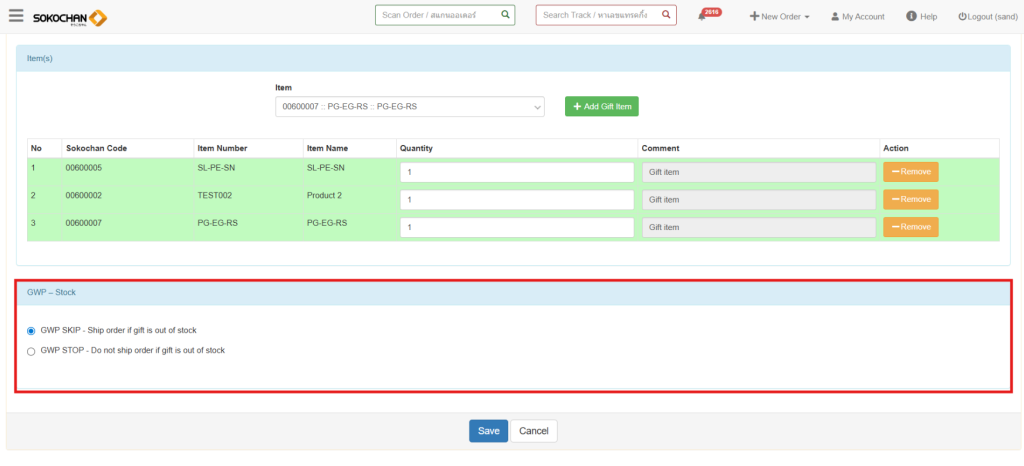
Task: Open the hamburger sidebar menu
Action: [x=16, y=15]
